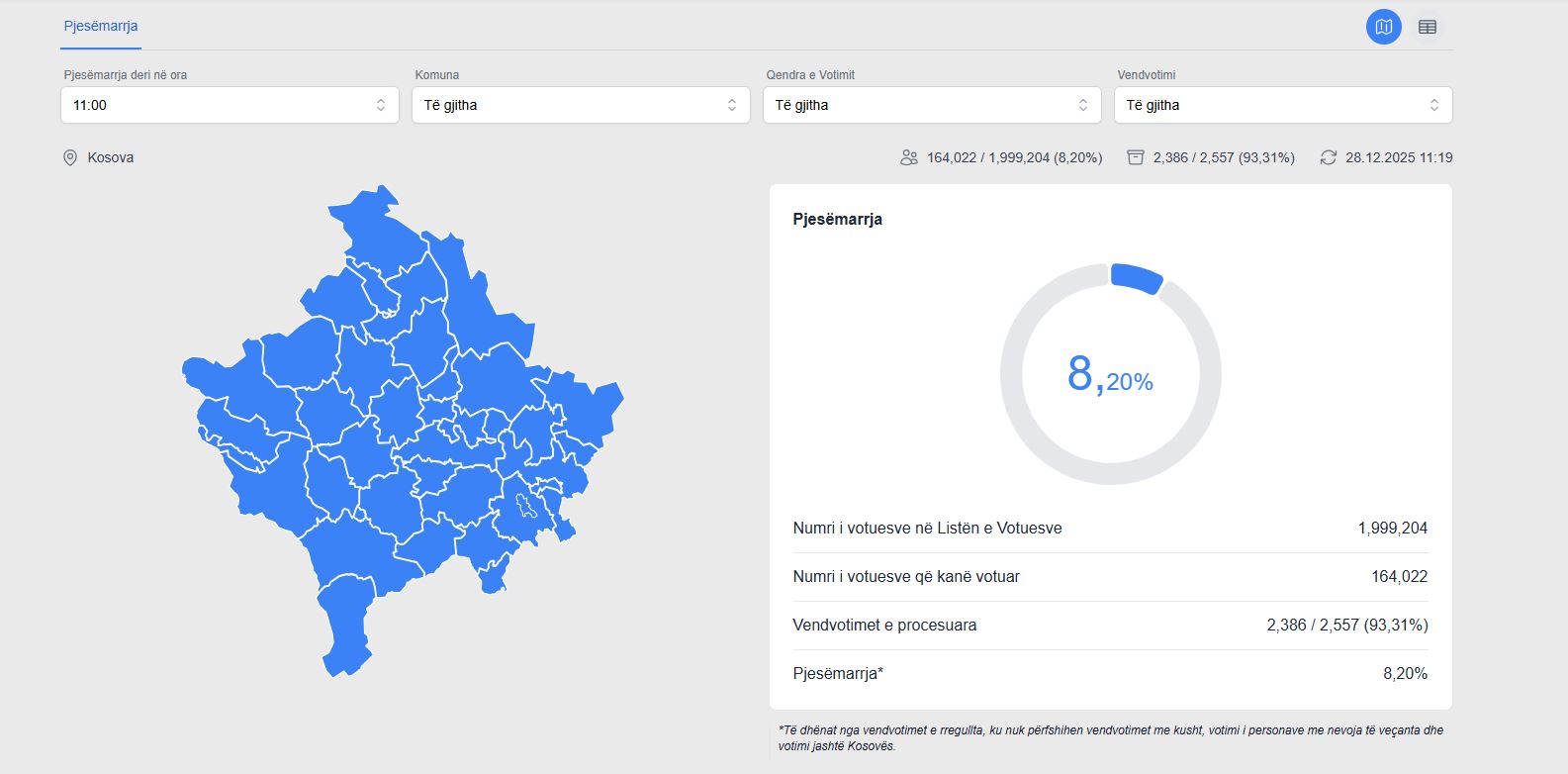The image size is (1568, 774).
Task: Click the 8,20% center donut value
Action: coord(1110,375)
